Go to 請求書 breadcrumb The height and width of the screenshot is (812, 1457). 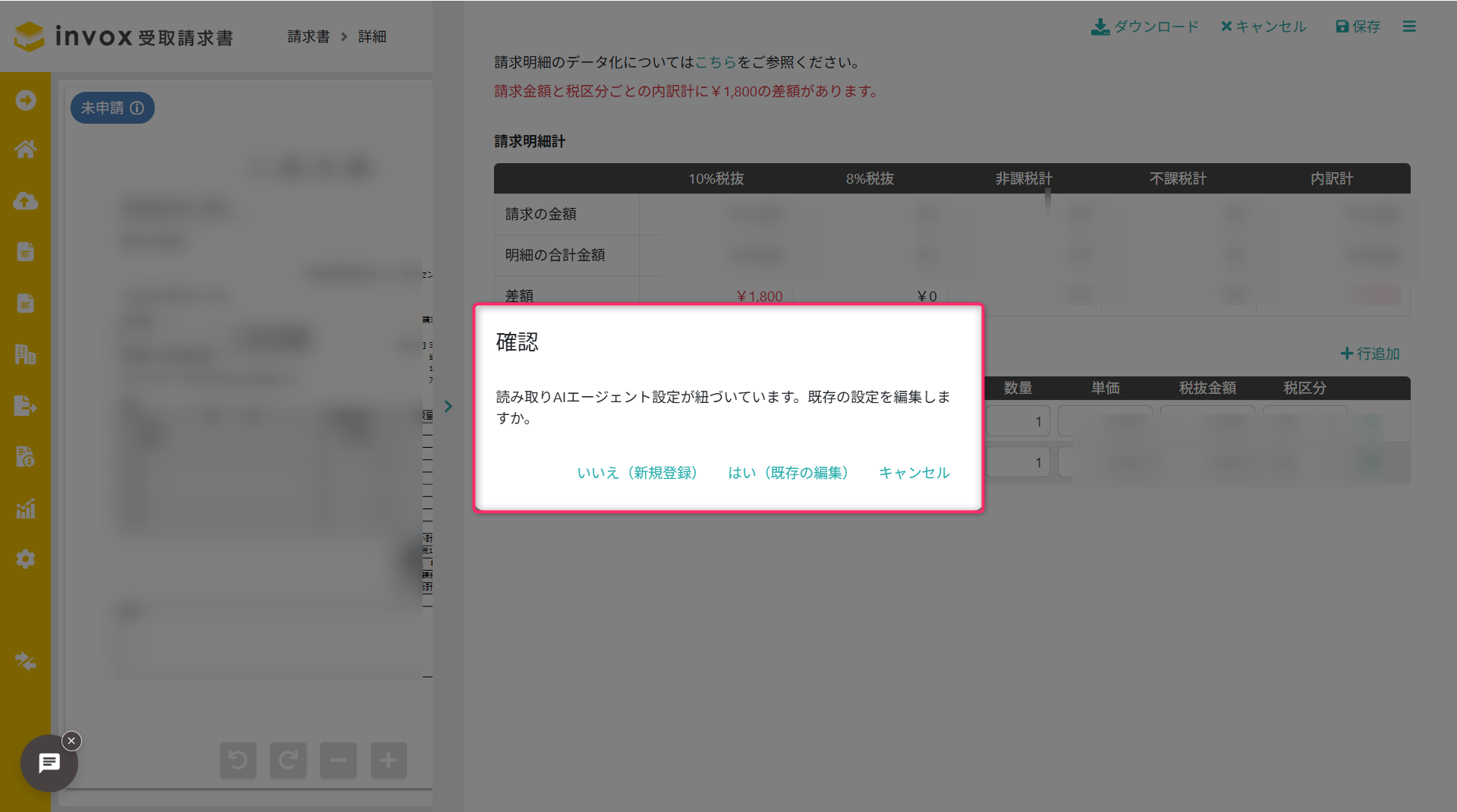308,36
